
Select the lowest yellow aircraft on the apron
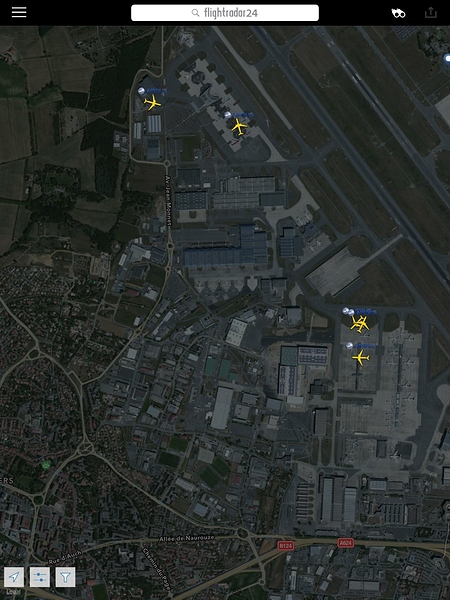[360, 358]
